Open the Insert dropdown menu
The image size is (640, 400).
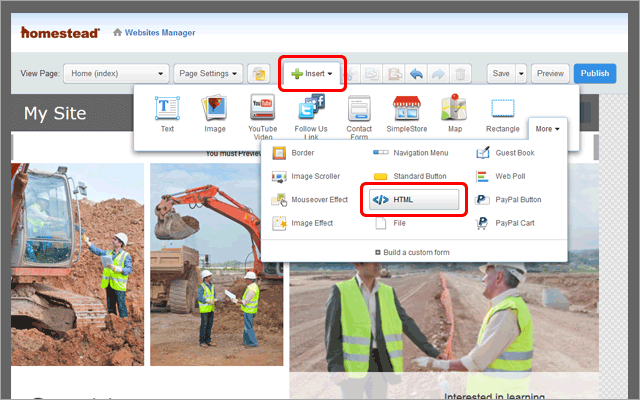312,74
